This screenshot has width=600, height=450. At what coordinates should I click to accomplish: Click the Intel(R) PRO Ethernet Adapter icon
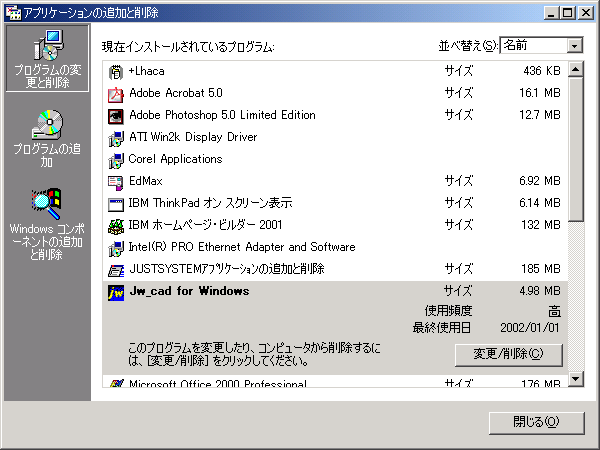point(116,249)
